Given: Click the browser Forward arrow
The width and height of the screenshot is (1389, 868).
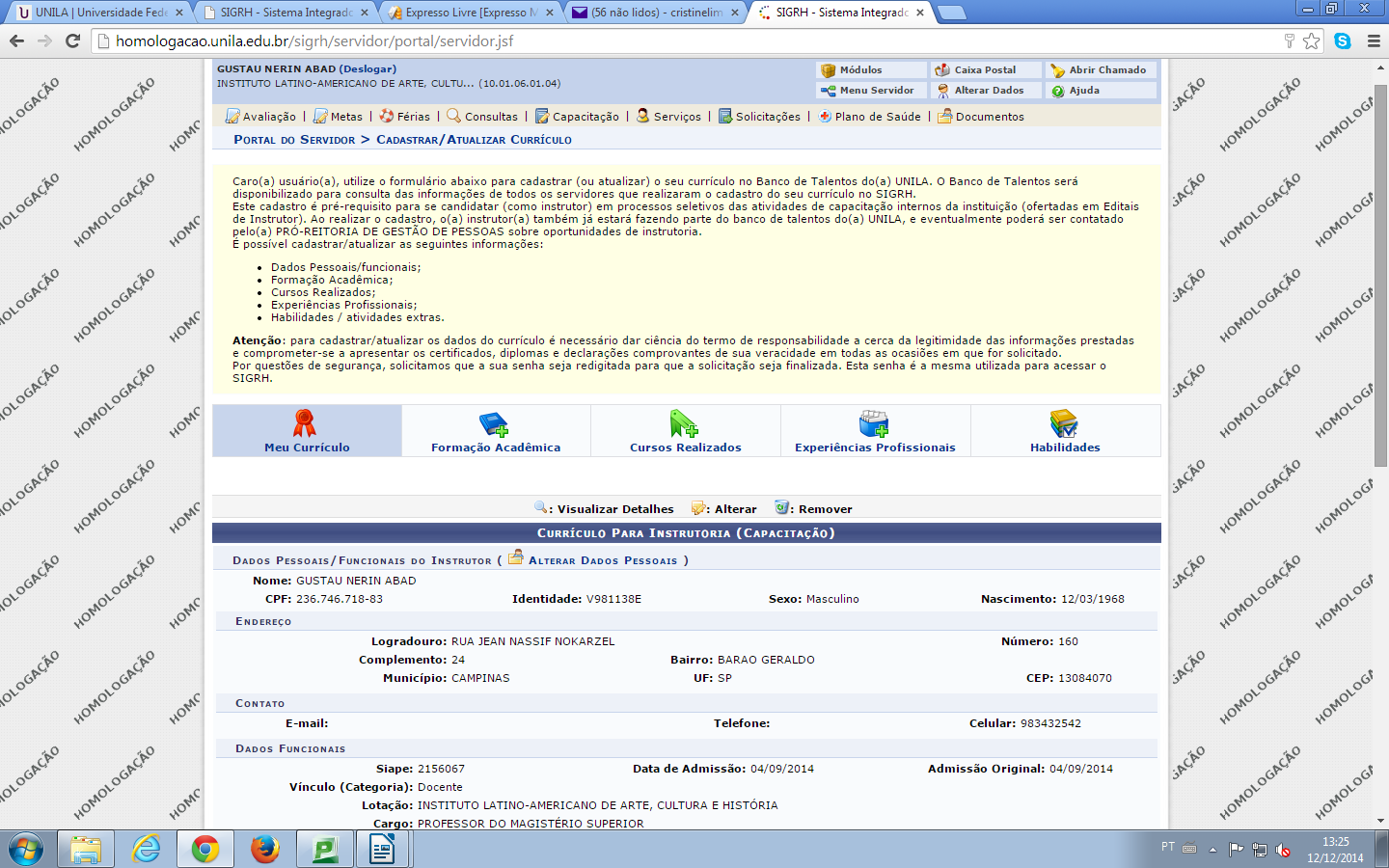Looking at the screenshot, I should [44, 41].
